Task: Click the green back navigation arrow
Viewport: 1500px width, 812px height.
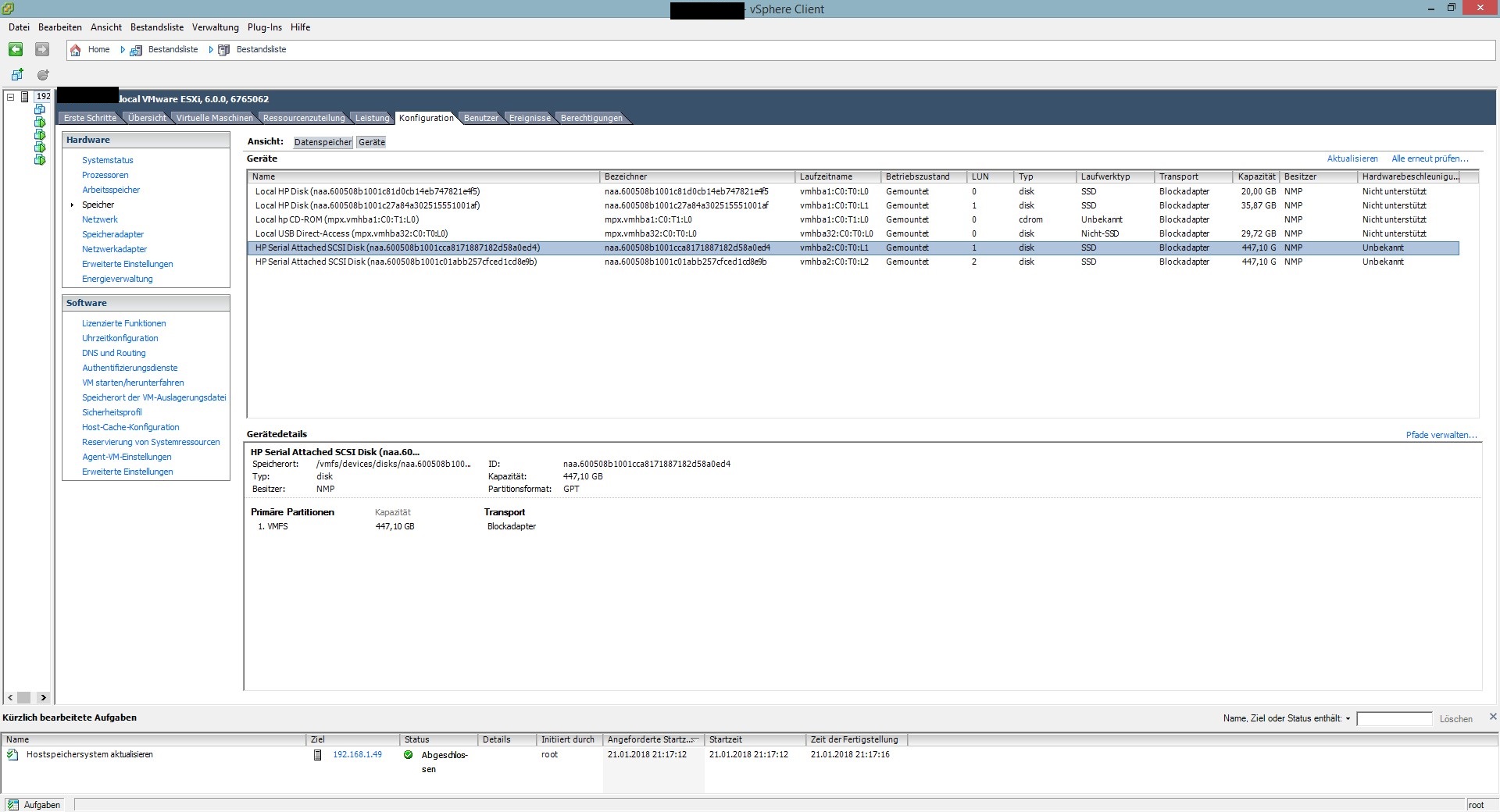Action: pos(16,49)
